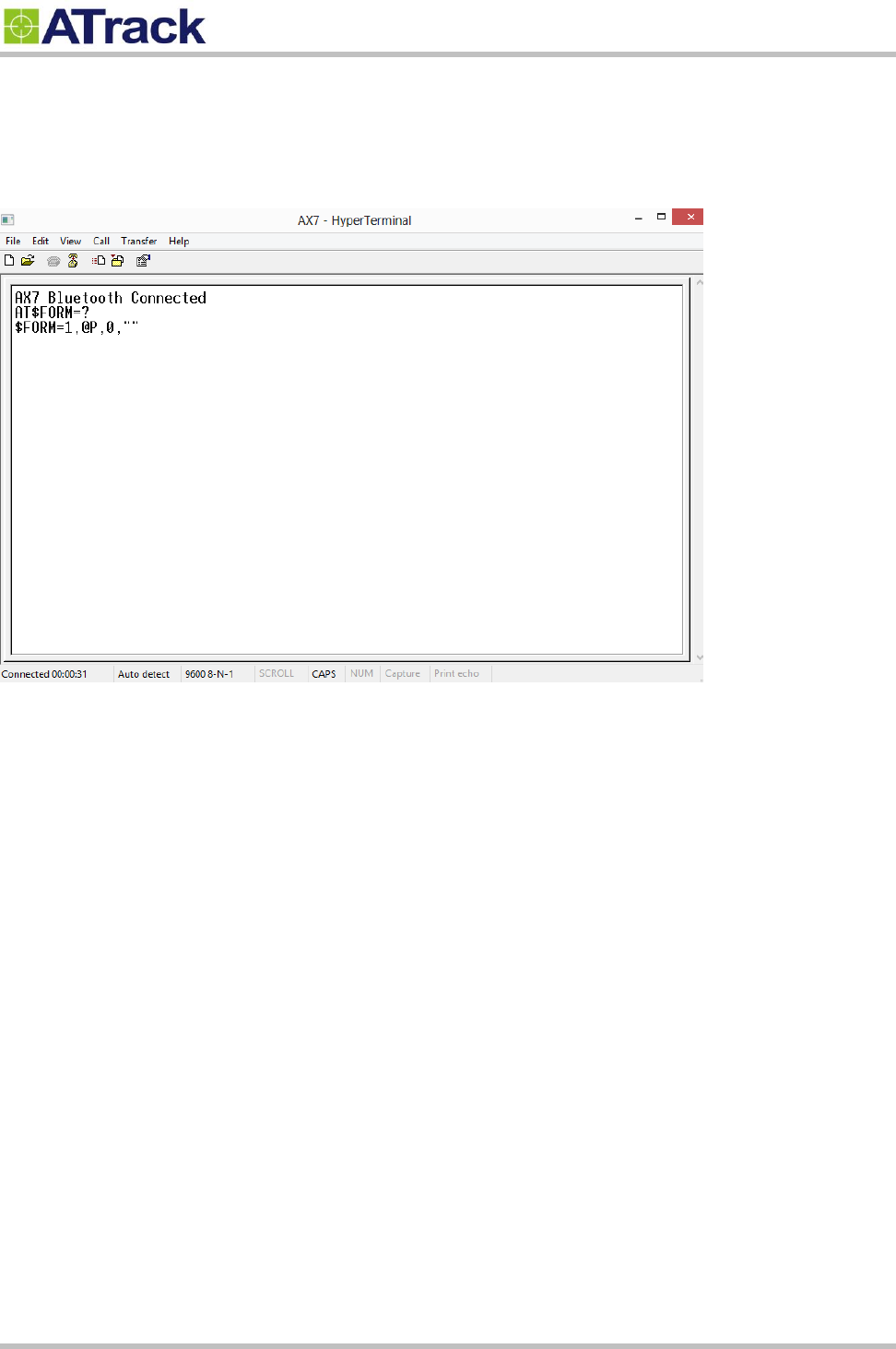Open the Transfer menu
The height and width of the screenshot is (1349, 896).
tap(139, 242)
